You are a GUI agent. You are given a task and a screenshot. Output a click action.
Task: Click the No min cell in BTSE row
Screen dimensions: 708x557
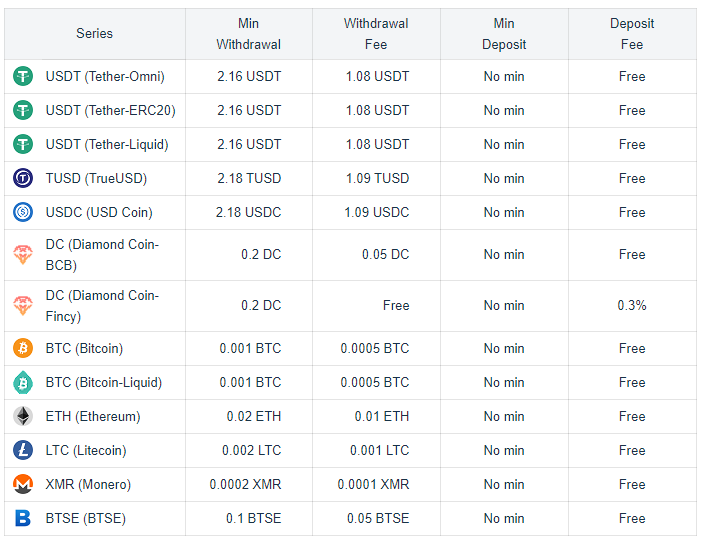504,518
